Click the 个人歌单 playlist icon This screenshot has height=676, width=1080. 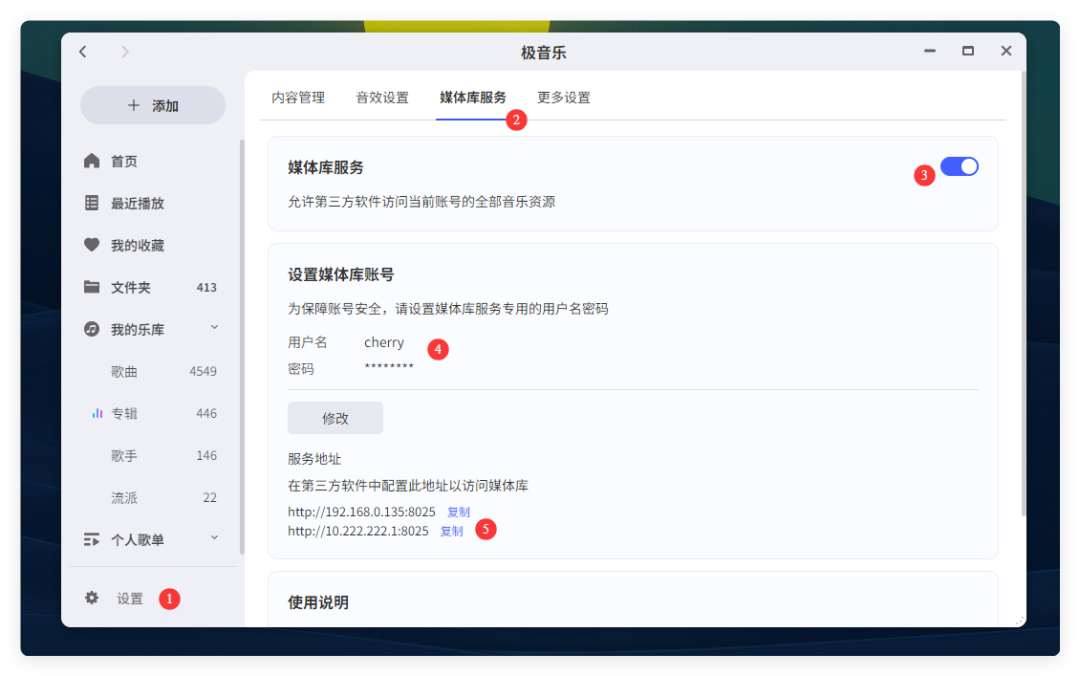(92, 539)
